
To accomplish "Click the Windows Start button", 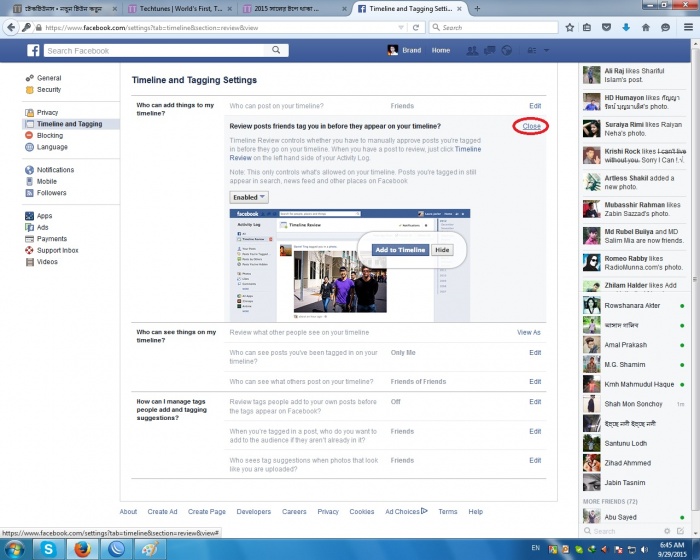I will 14,549.
